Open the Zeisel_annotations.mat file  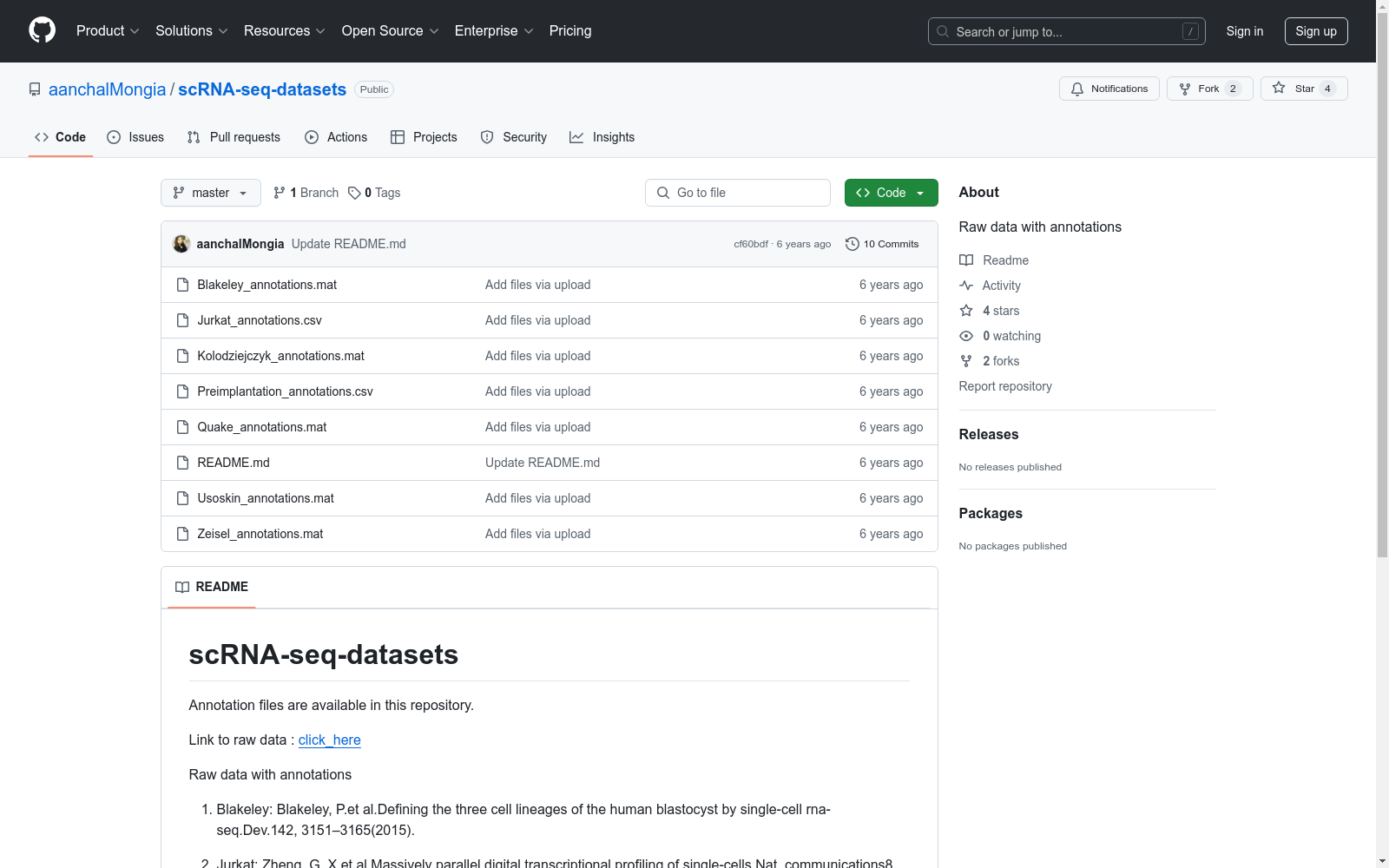260,534
